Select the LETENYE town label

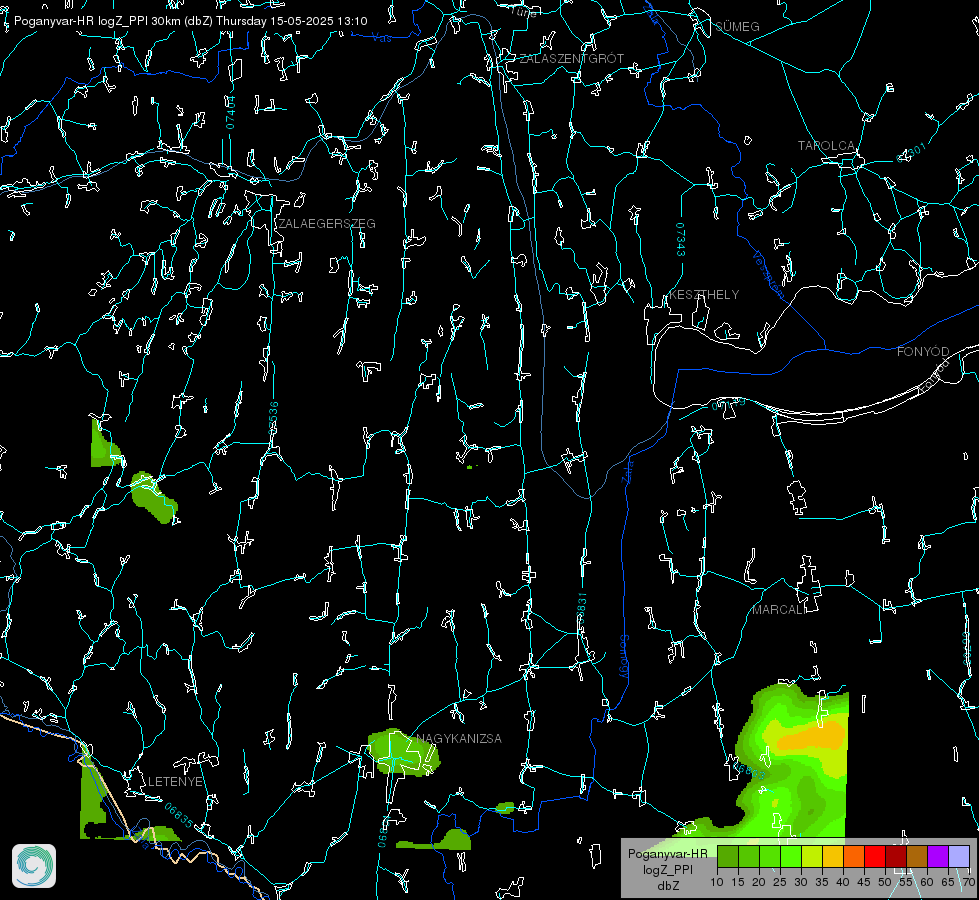[x=175, y=781]
